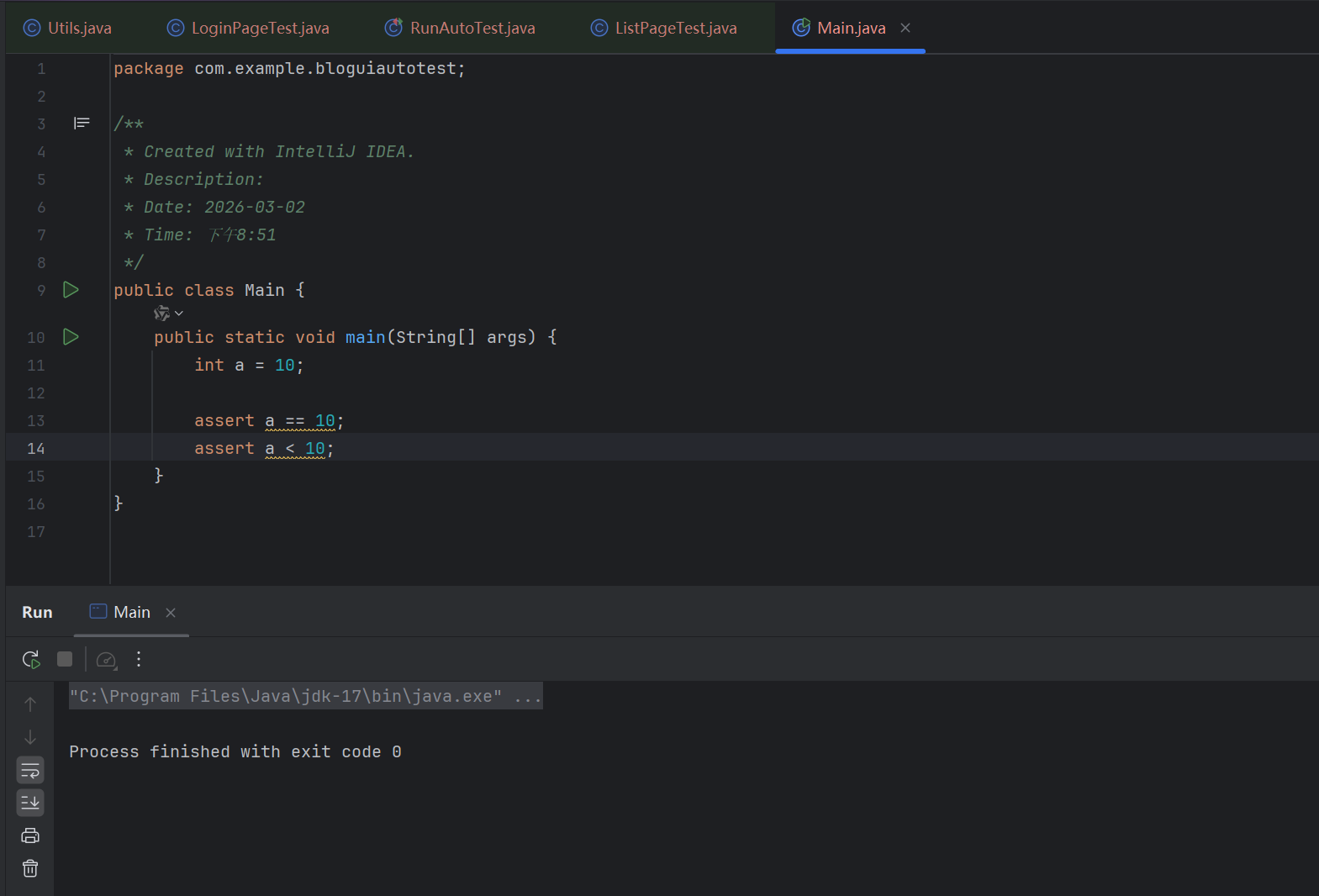Open more run toolbar options

[x=139, y=659]
